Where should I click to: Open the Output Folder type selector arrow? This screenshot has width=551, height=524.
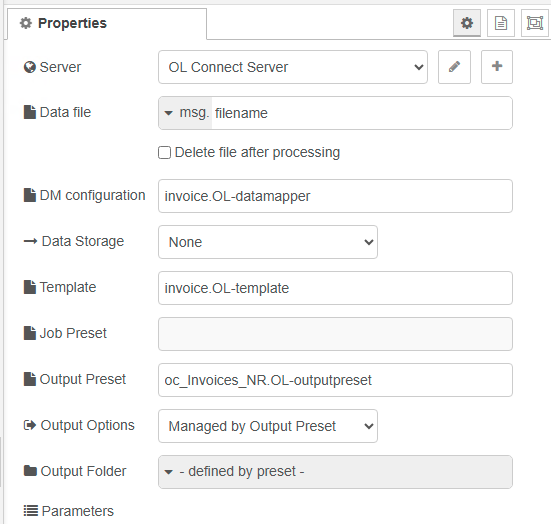tap(169, 472)
